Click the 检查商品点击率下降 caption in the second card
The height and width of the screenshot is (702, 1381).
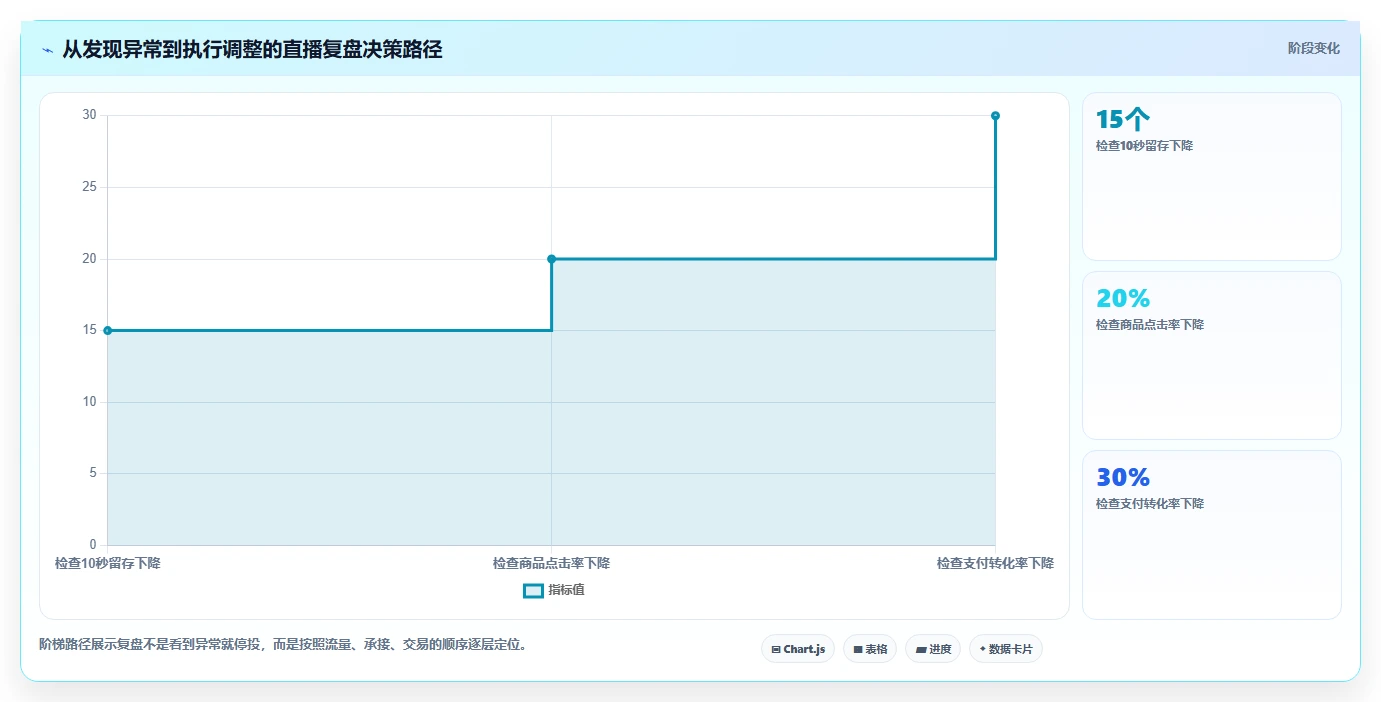[1150, 325]
